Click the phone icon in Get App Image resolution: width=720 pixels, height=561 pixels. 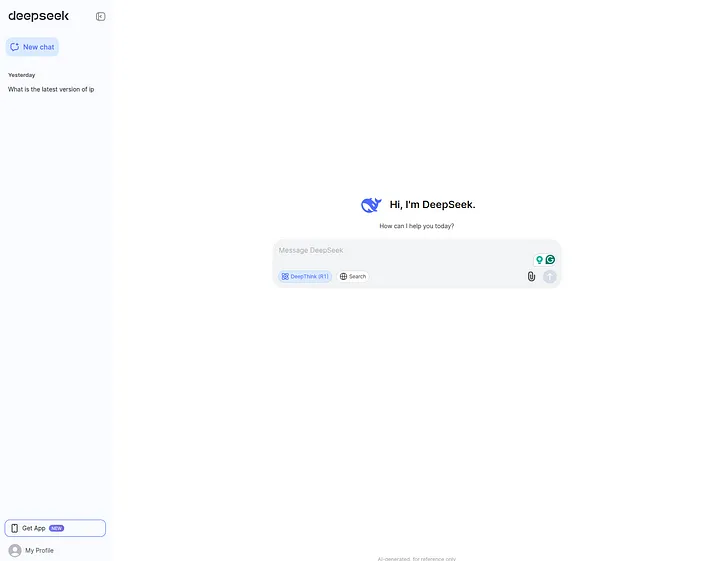point(14,528)
